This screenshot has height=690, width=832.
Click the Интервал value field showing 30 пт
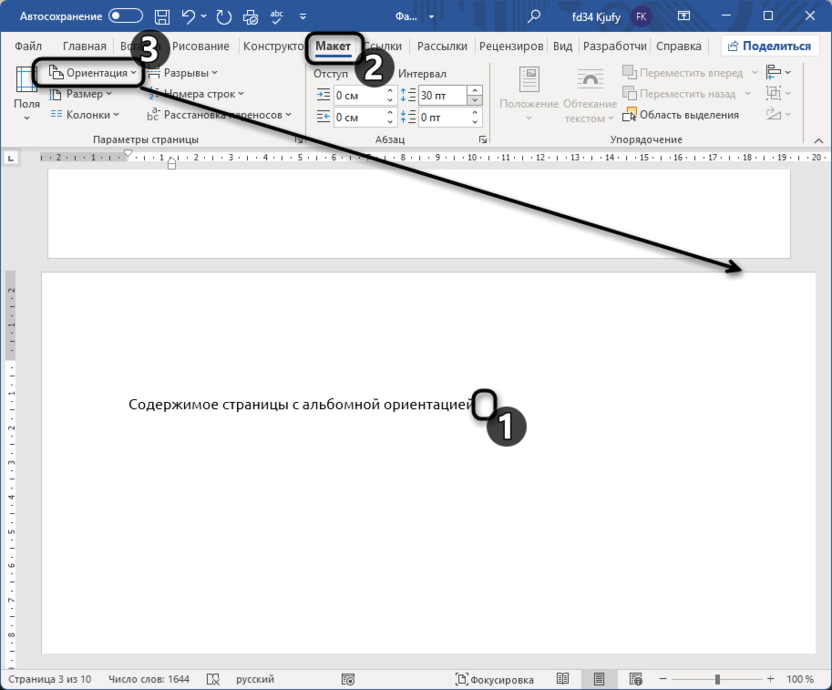pyautogui.click(x=444, y=94)
